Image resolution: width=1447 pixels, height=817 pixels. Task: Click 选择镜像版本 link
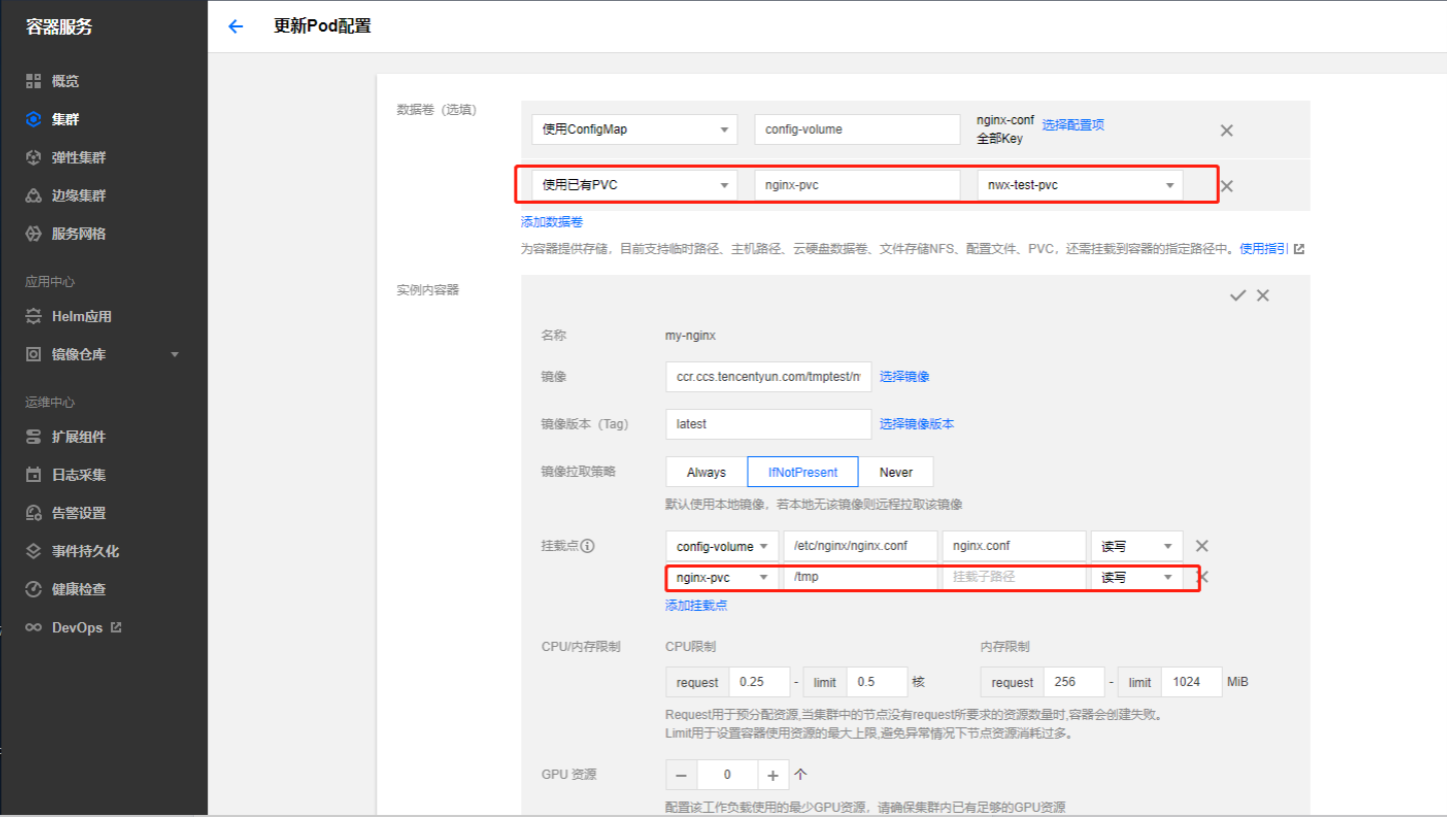[917, 424]
